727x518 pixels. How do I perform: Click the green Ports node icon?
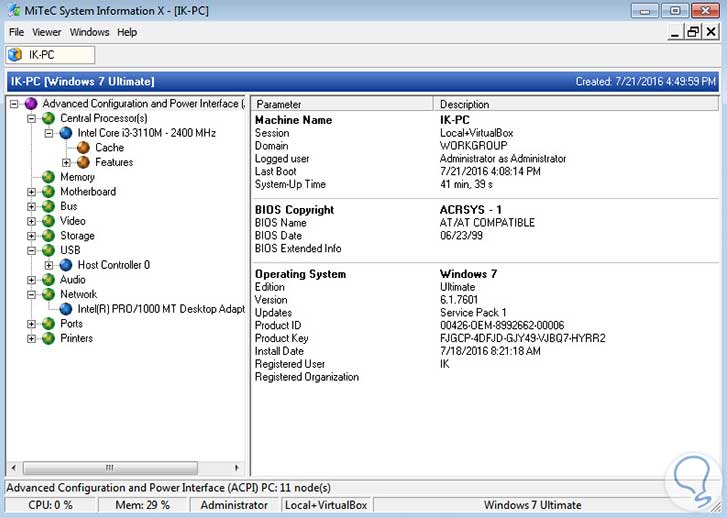point(48,324)
